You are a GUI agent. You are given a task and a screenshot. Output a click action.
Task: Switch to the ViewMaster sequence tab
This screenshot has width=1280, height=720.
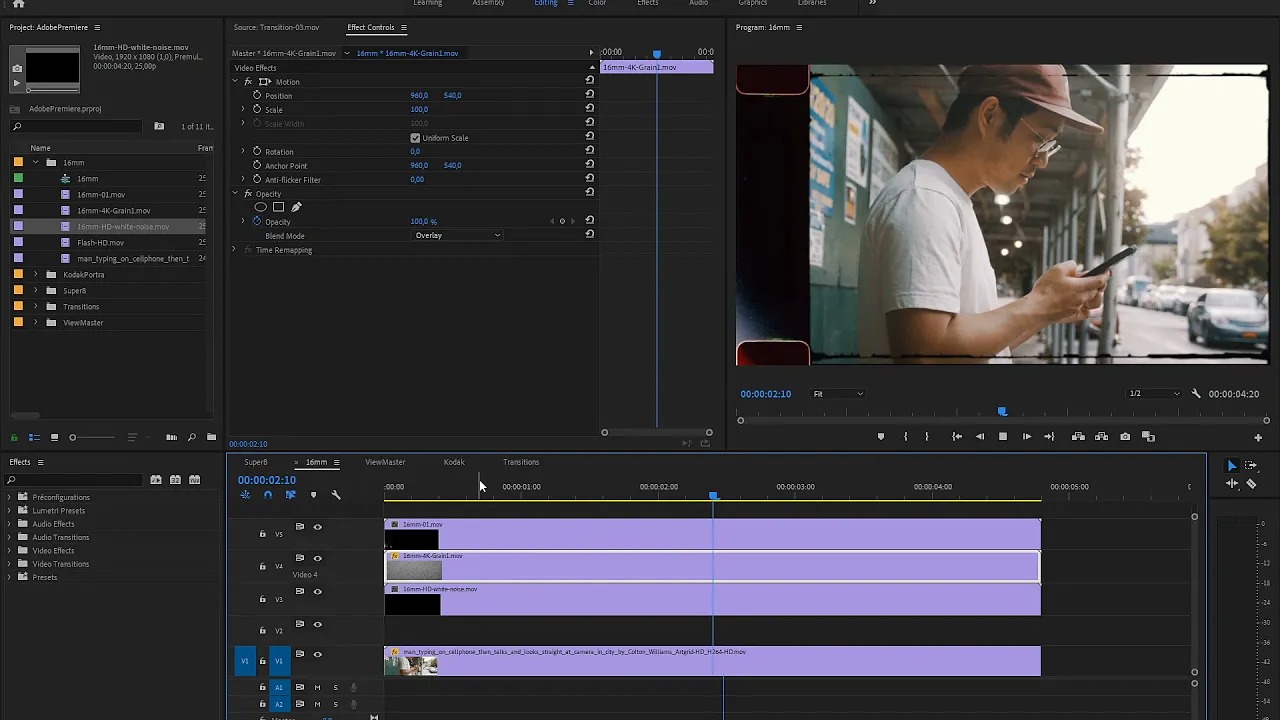[x=385, y=462]
